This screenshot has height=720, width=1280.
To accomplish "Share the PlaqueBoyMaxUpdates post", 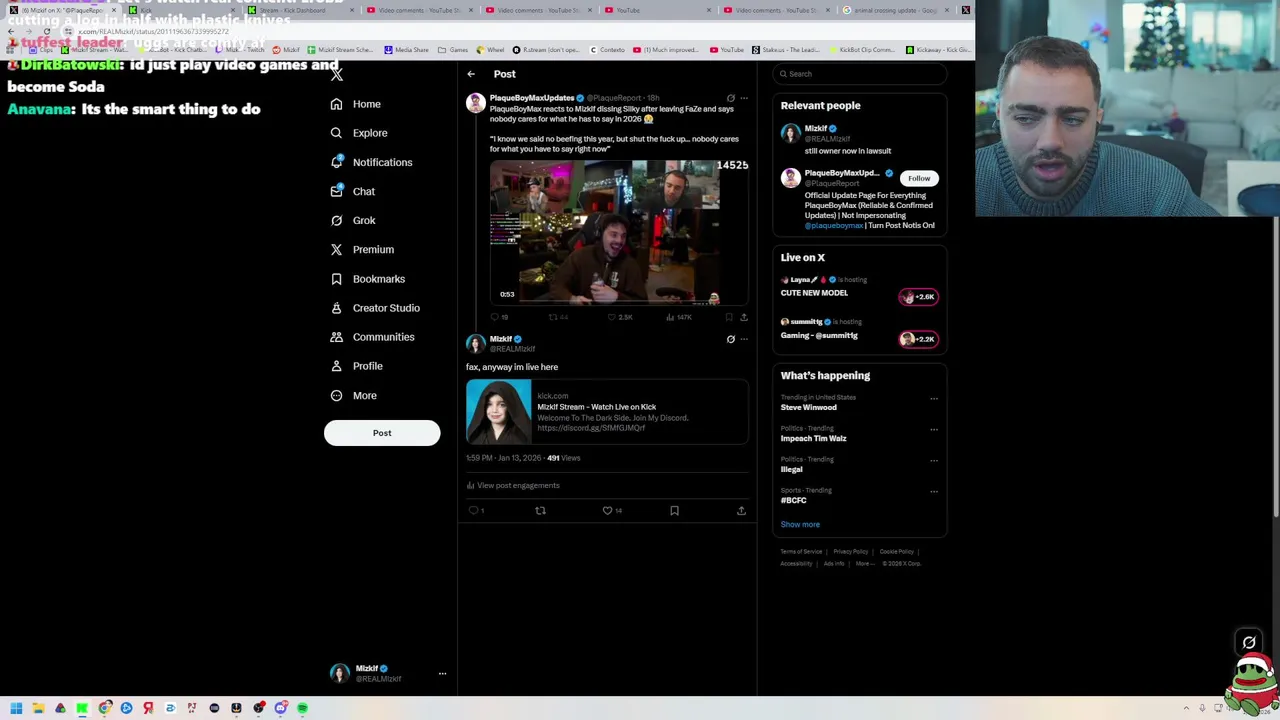I will [x=743, y=317].
